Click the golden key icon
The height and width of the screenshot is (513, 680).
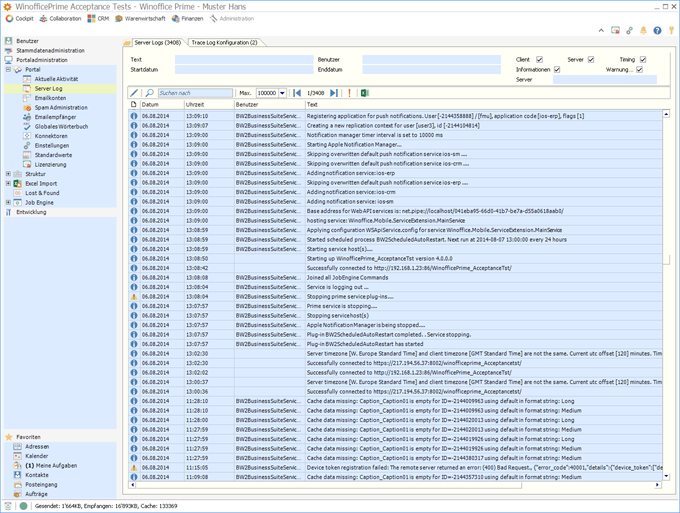(x=671, y=30)
